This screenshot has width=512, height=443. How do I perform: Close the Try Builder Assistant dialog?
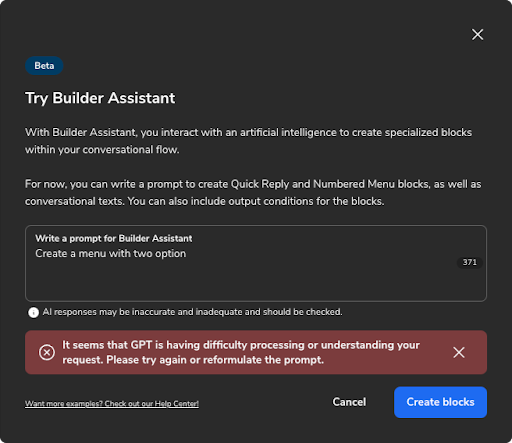click(x=477, y=34)
